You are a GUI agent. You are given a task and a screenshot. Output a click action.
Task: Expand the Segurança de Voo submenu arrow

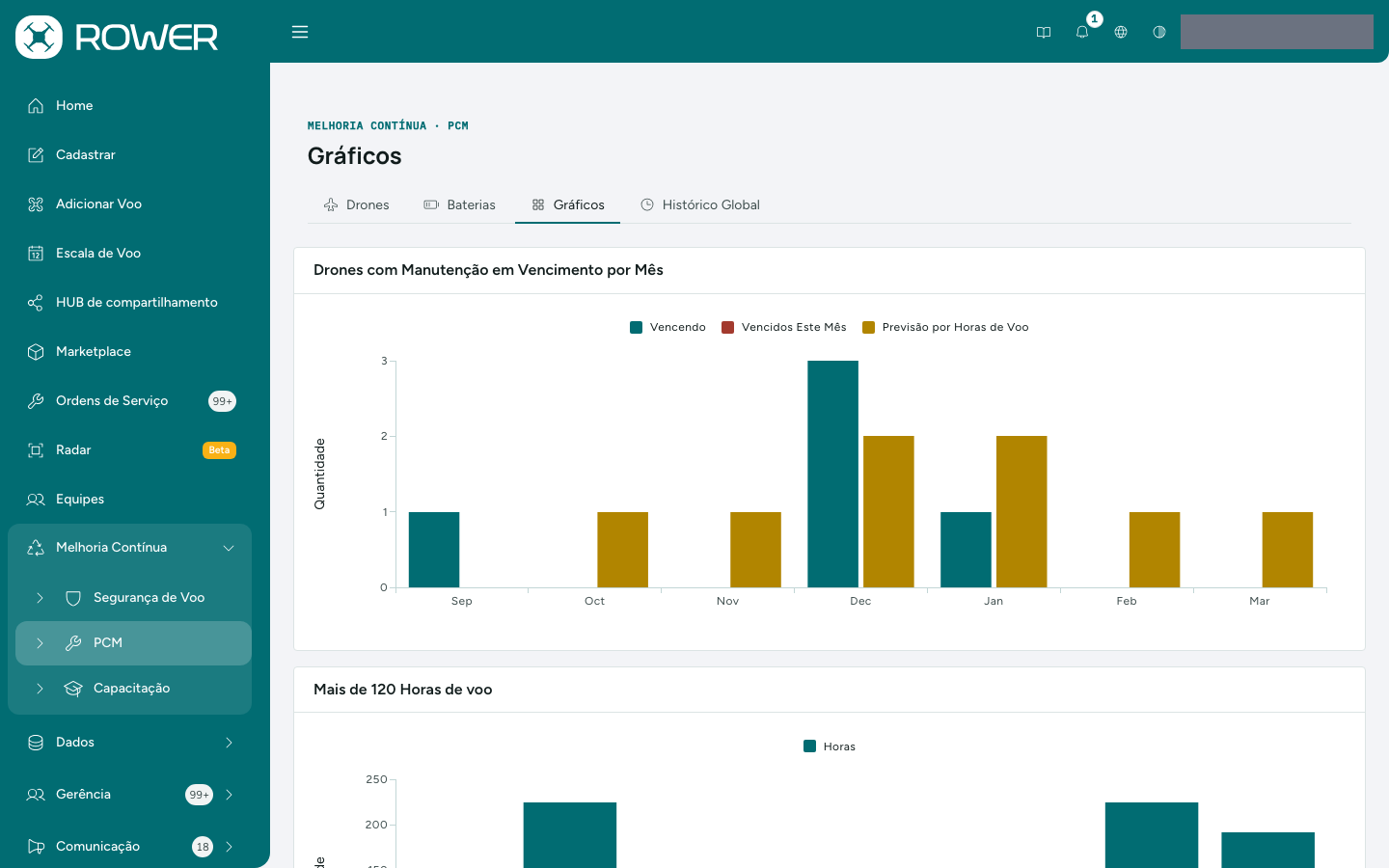[40, 598]
